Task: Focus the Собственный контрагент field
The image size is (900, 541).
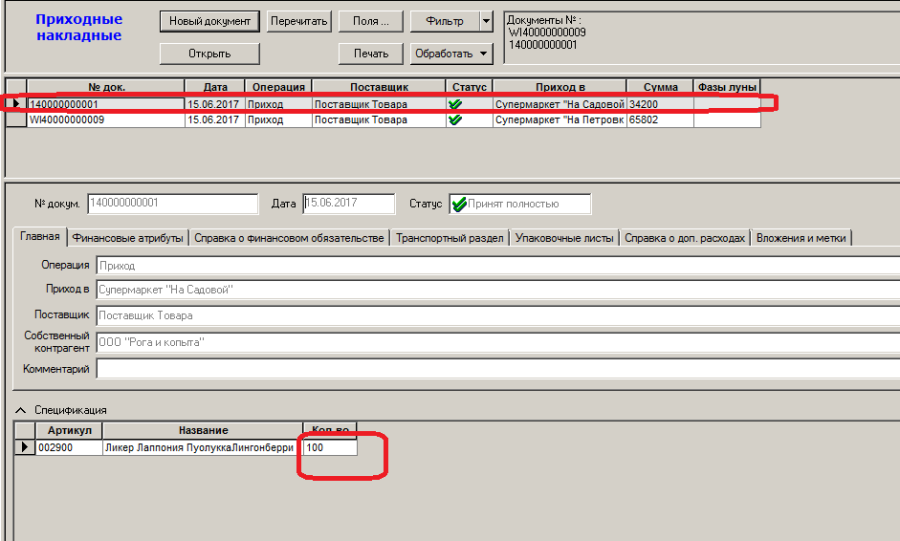Action: coord(498,342)
